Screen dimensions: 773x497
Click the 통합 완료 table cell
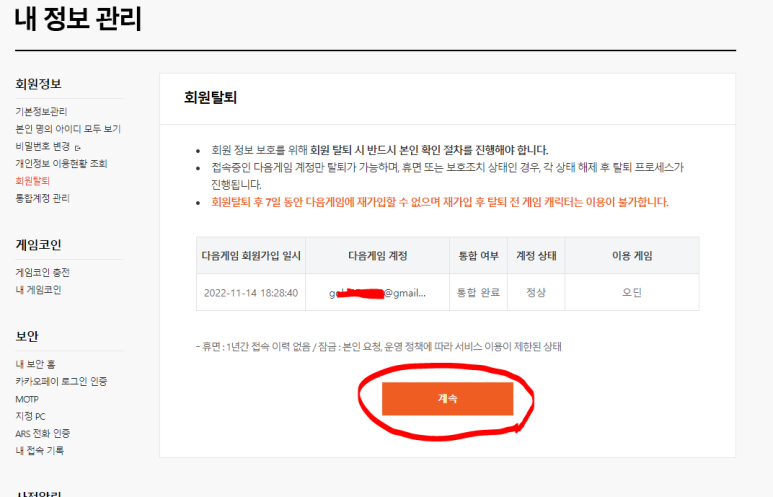[479, 293]
